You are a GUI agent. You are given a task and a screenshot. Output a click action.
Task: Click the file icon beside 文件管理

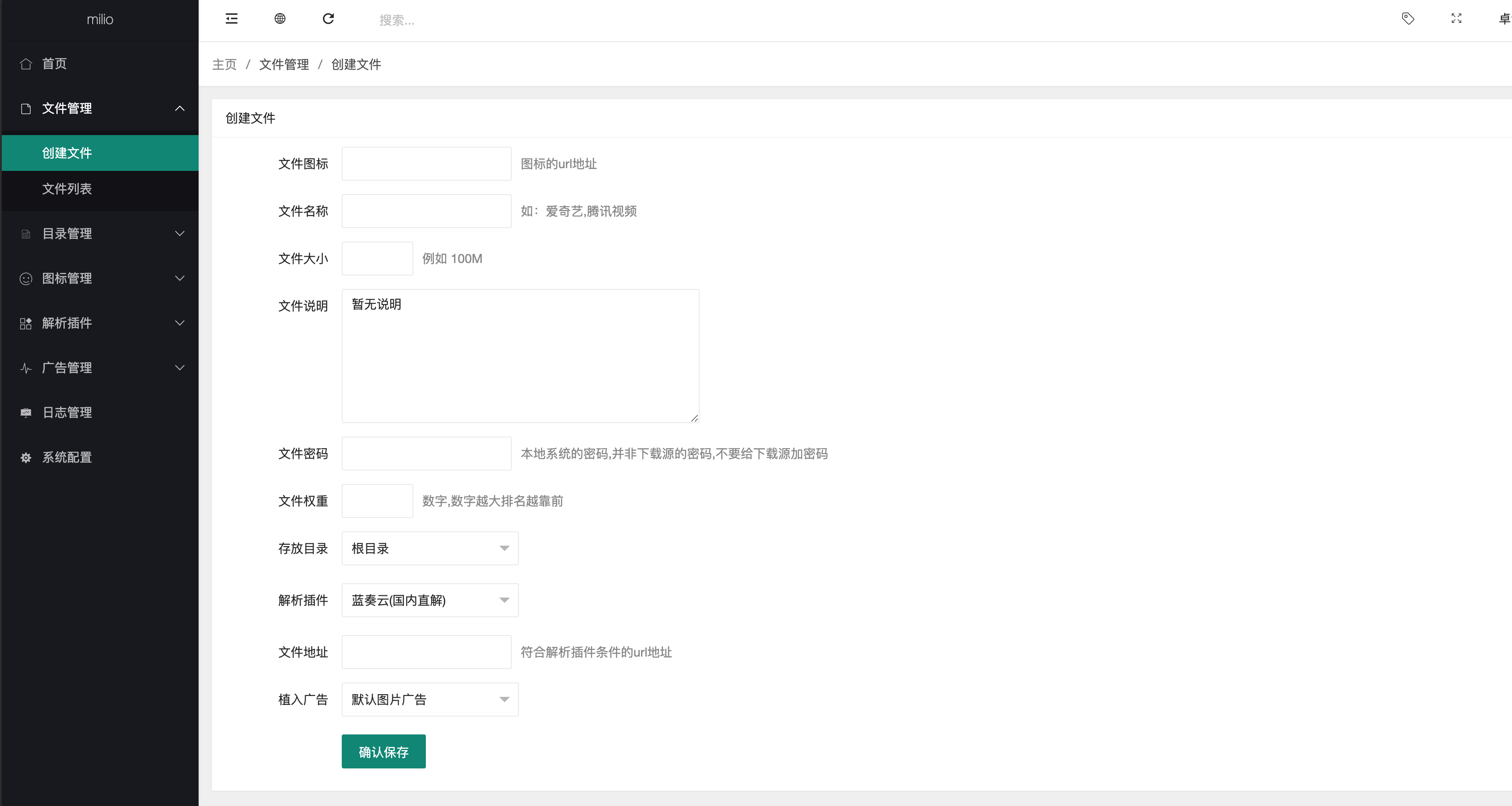tap(26, 109)
